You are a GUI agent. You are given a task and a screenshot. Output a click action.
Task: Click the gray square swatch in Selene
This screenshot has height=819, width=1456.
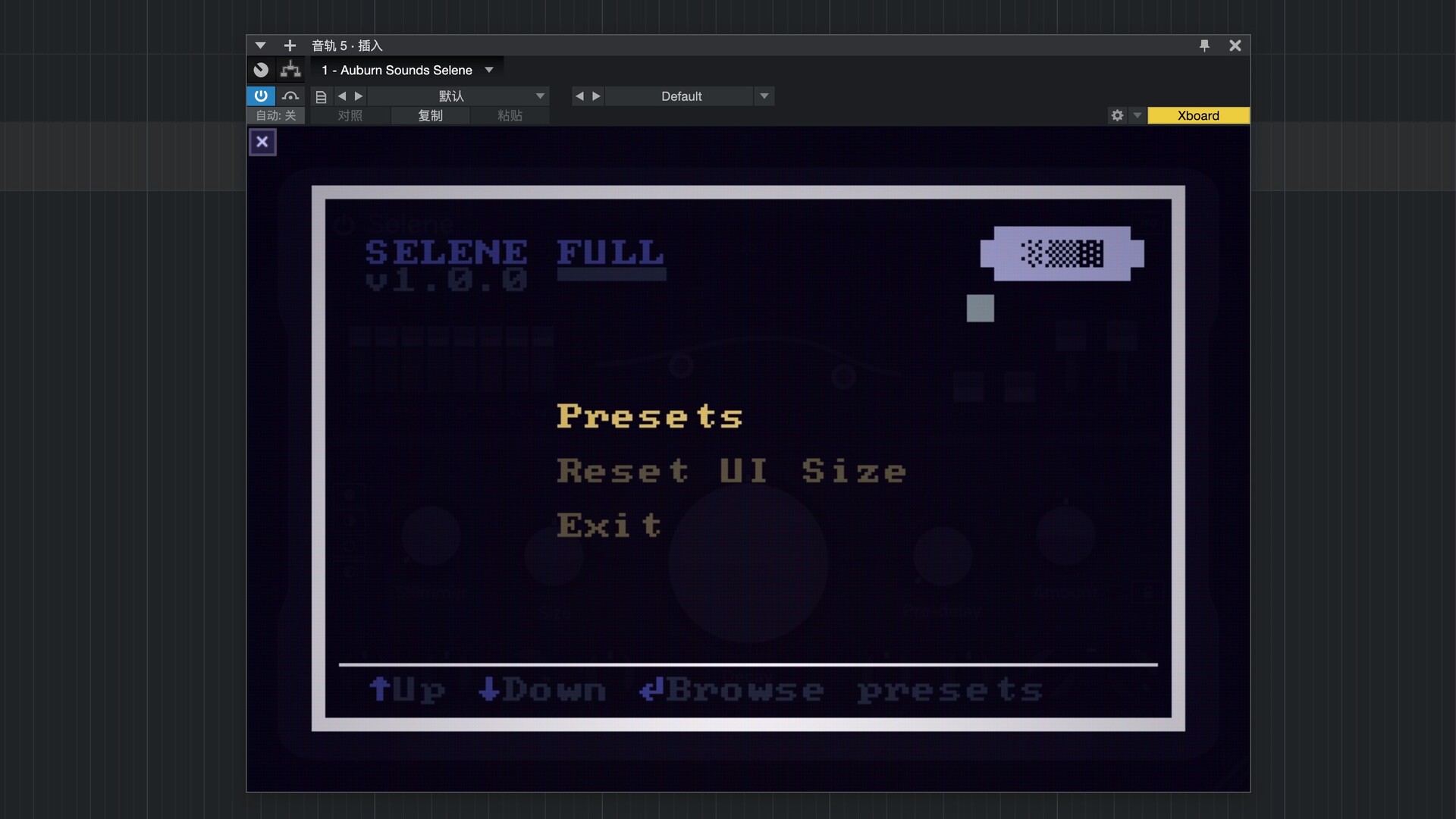click(x=980, y=308)
